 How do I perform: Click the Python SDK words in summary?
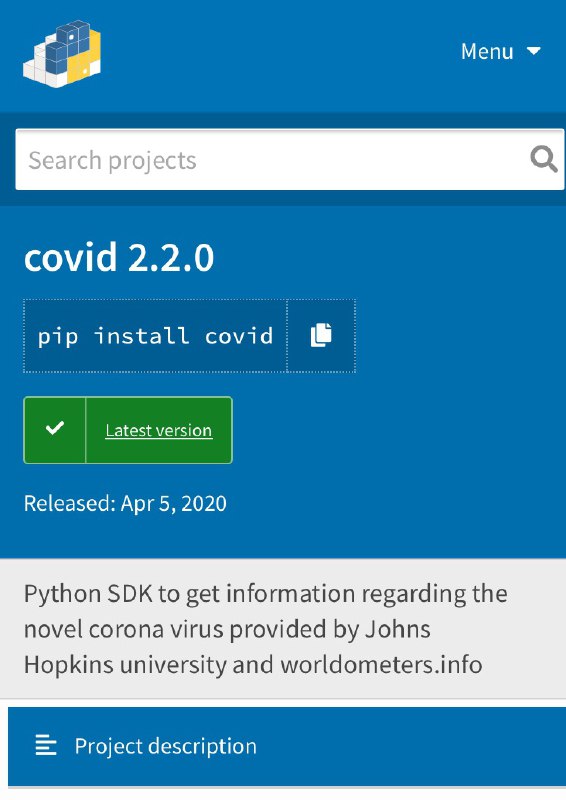88,594
